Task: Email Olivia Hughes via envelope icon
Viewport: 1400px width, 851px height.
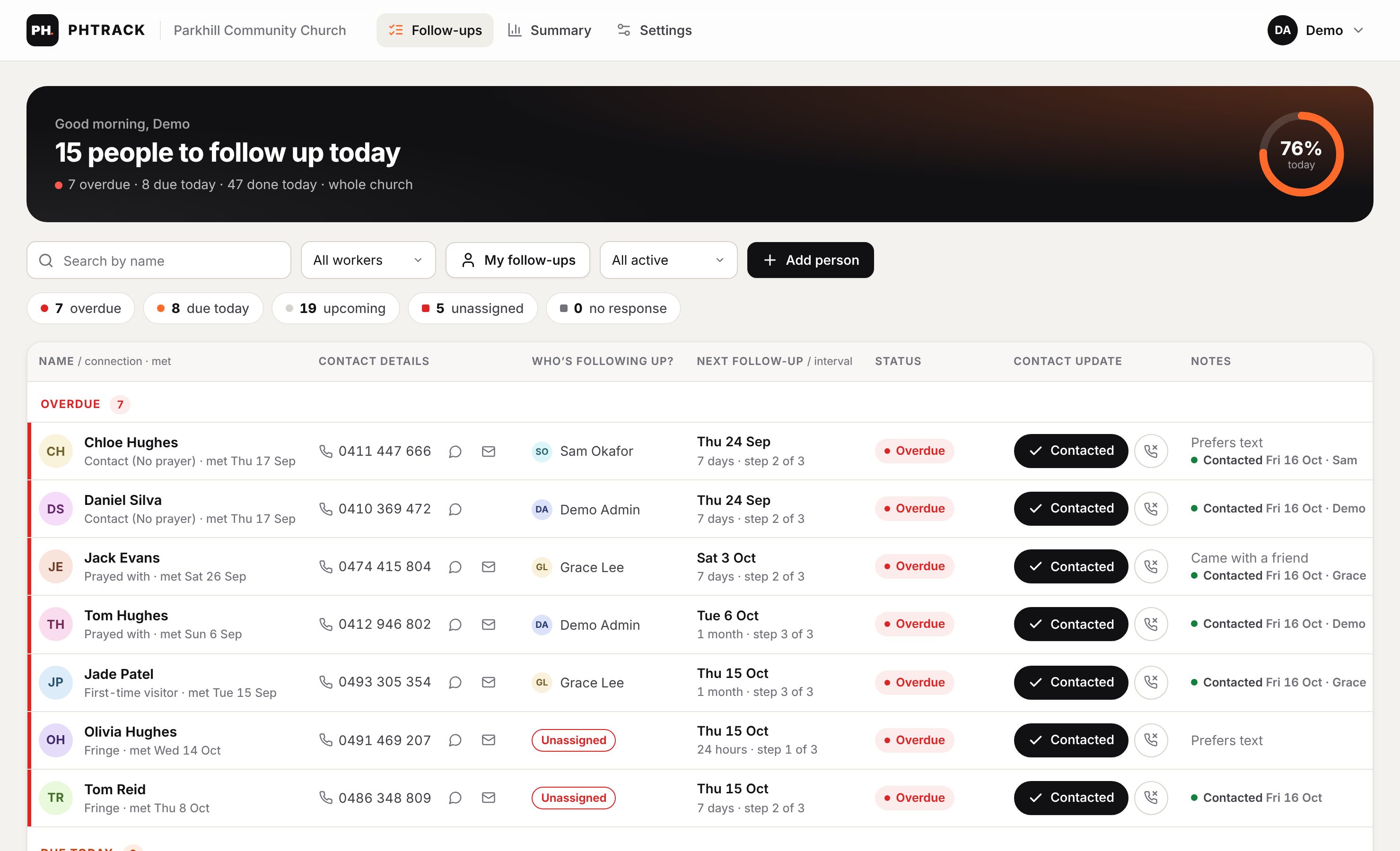Action: [489, 740]
